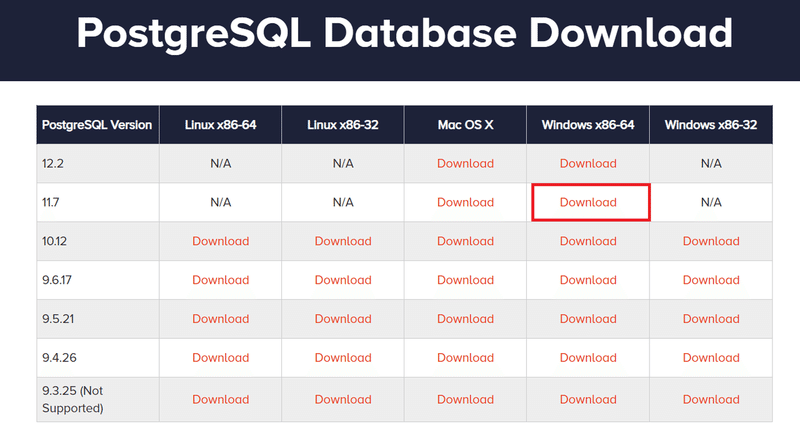This screenshot has height=425, width=800.
Task: Download PostgreSQL 9.4.26 for Mac OS X
Action: point(465,358)
